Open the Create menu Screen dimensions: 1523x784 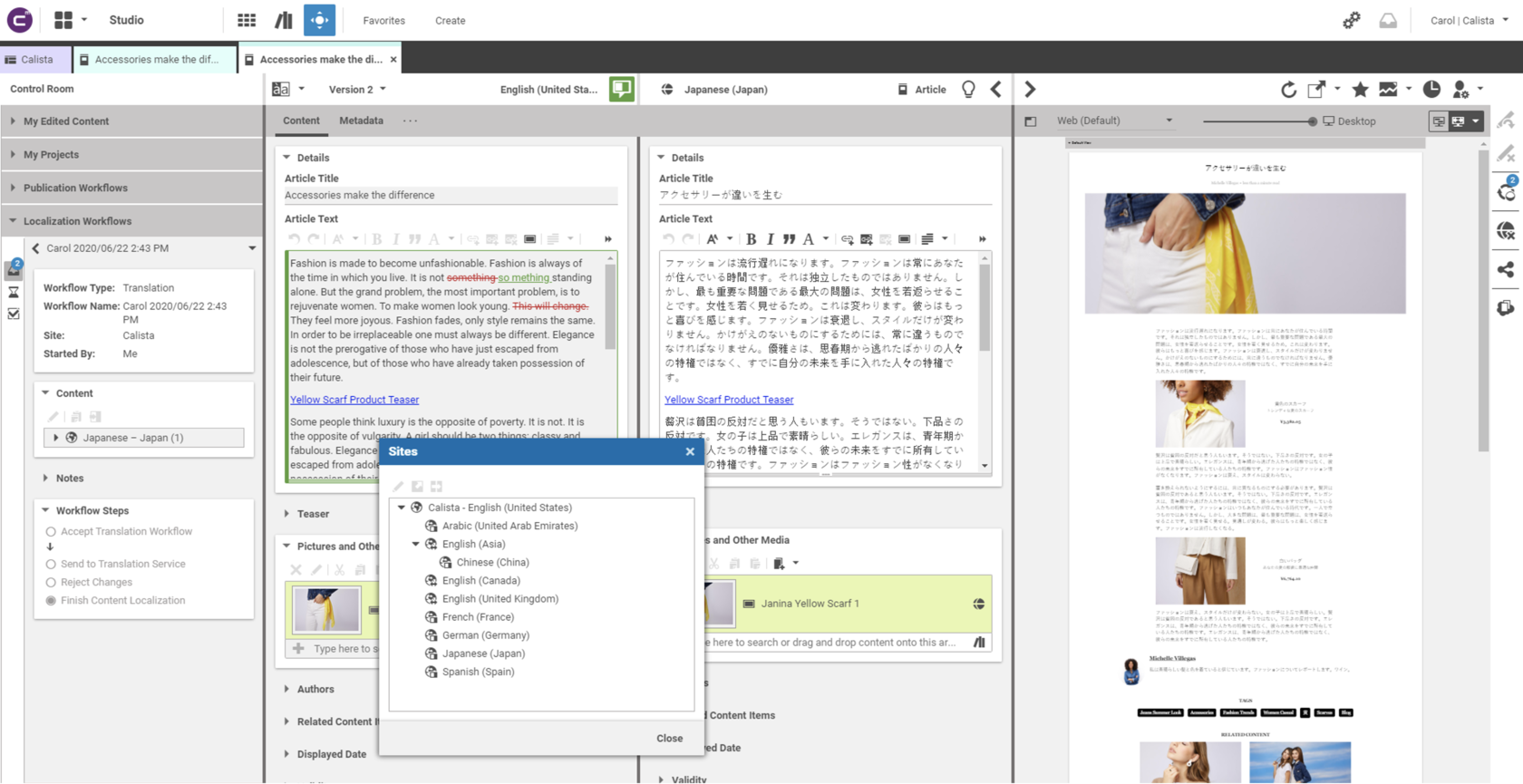pyautogui.click(x=450, y=20)
